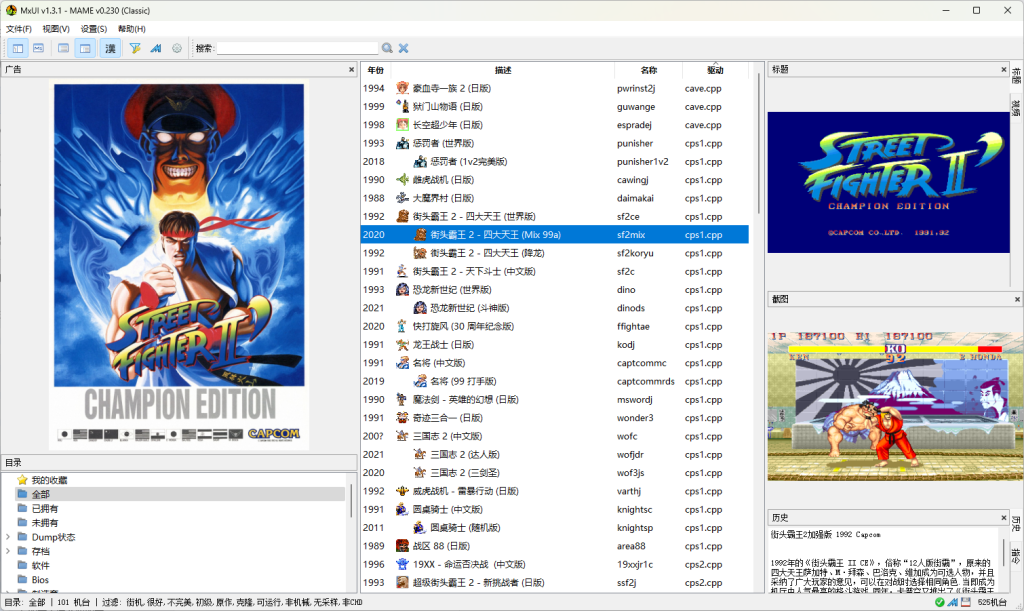Click inside the 搜索 search input field

(297, 48)
